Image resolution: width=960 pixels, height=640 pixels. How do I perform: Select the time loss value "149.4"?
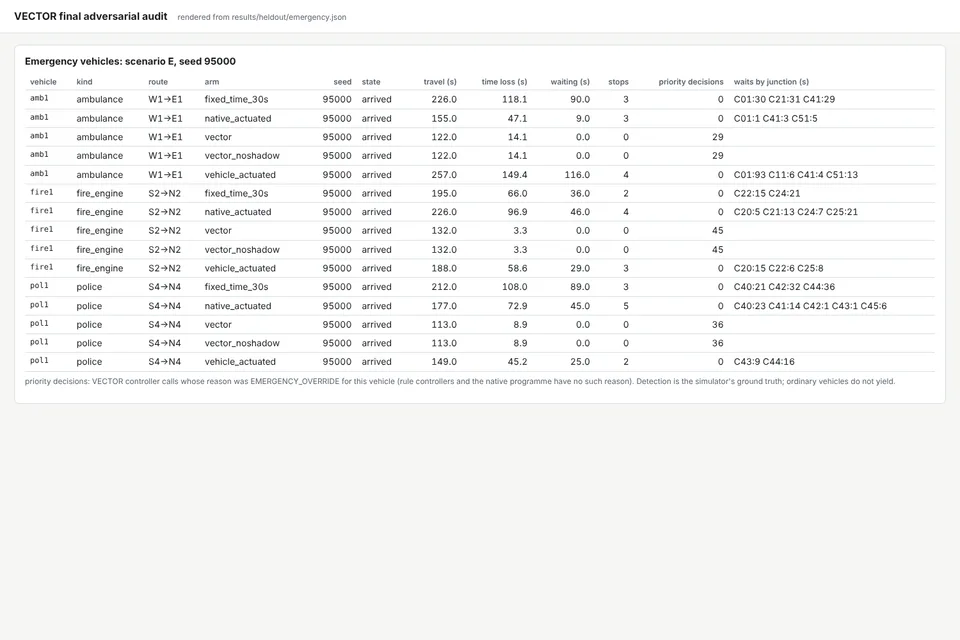pos(515,175)
